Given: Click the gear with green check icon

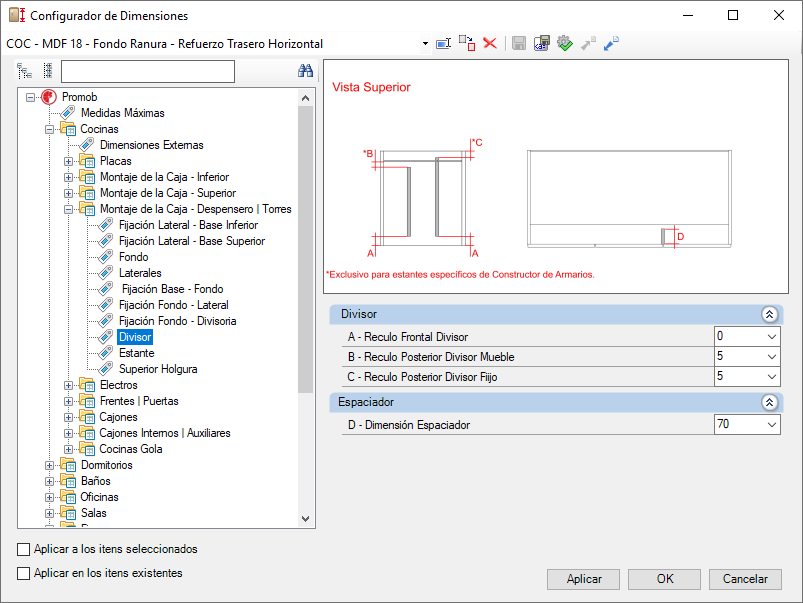Looking at the screenshot, I should coord(565,44).
